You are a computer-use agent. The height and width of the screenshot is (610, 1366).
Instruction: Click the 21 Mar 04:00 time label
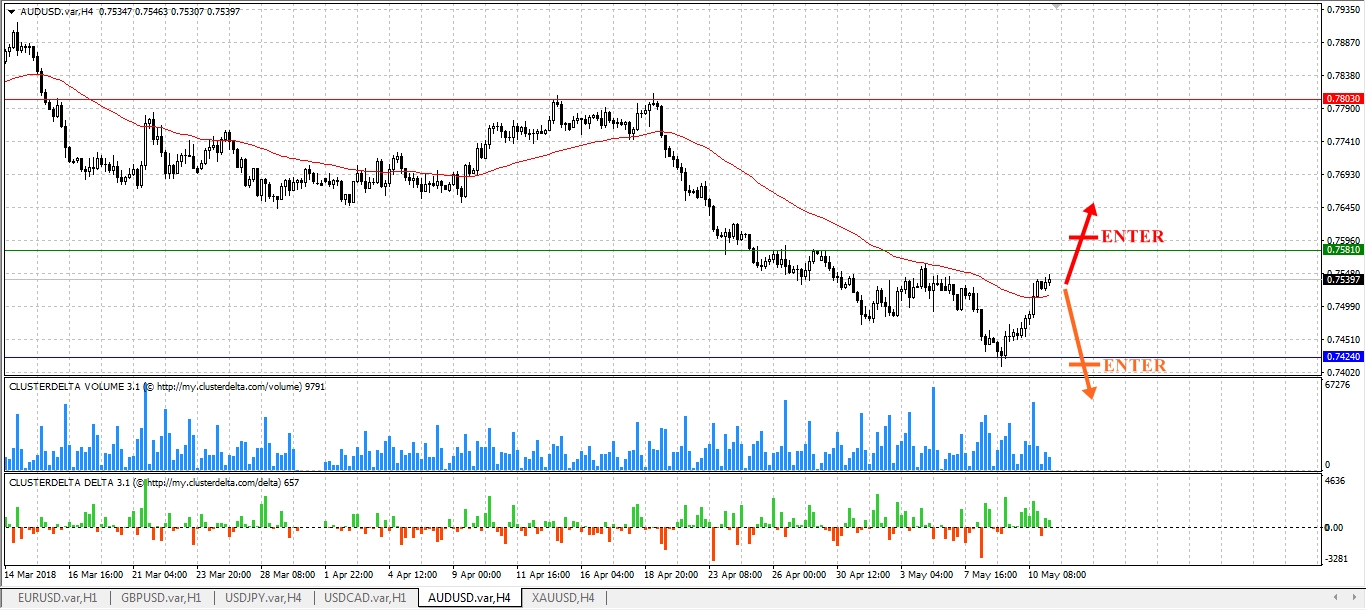(160, 575)
